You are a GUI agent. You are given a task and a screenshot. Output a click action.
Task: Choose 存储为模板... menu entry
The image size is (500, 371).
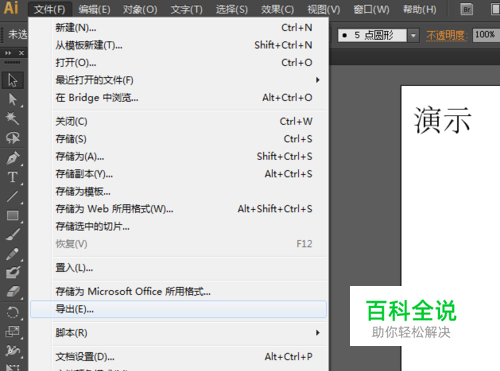[178, 191]
